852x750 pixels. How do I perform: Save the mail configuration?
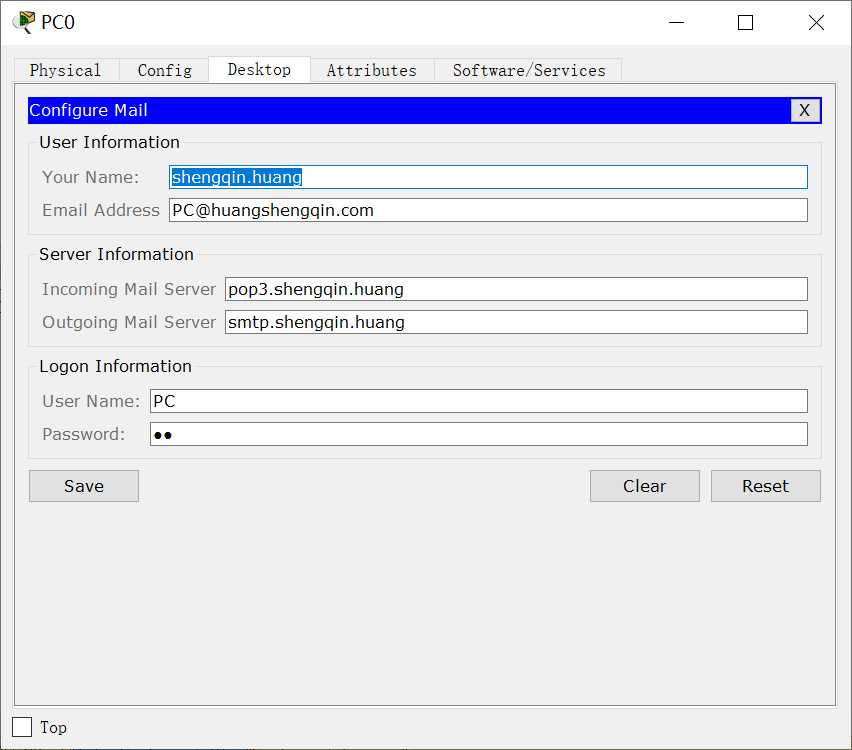[x=84, y=486]
